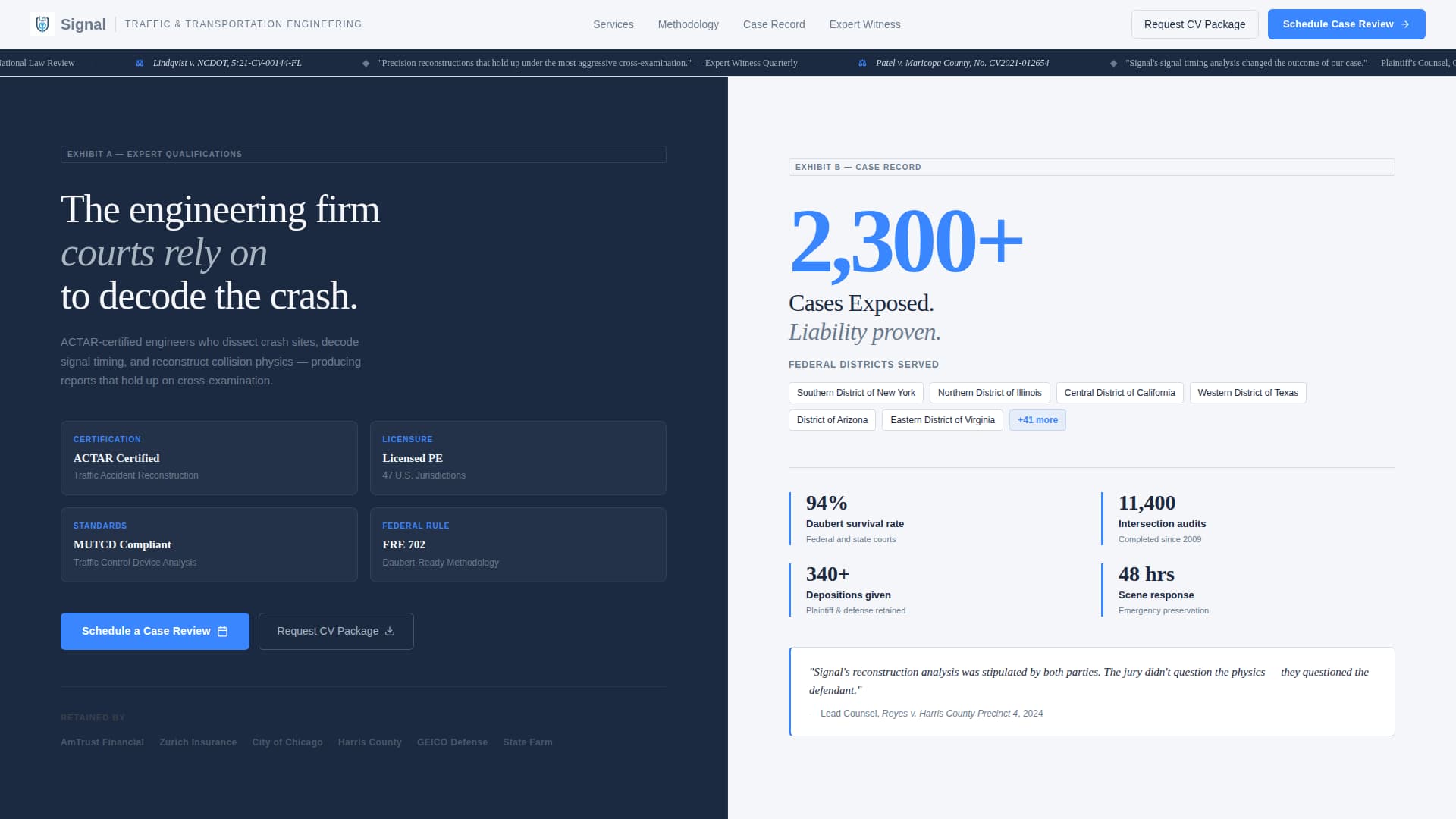Open the Services menu item

point(613,24)
